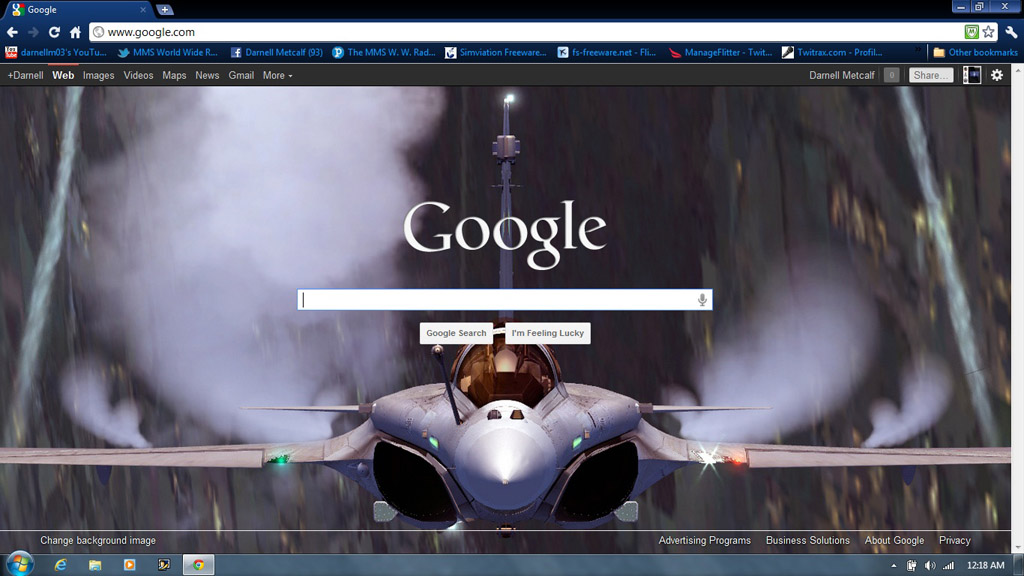Open MMS World Wide R... Twitter bookmark
The width and height of the screenshot is (1024, 576).
coord(168,52)
